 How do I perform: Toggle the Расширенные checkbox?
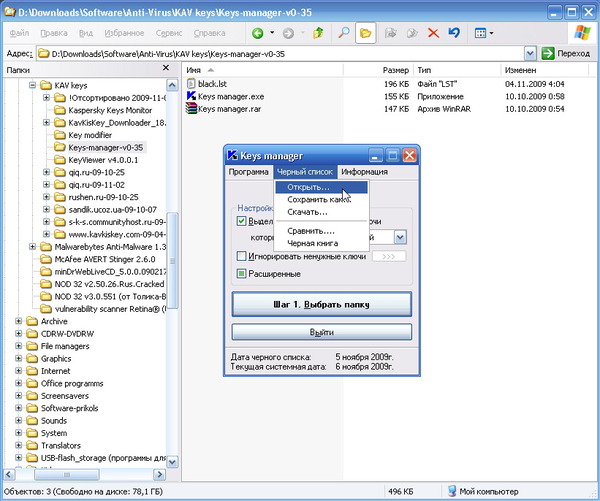tap(241, 274)
